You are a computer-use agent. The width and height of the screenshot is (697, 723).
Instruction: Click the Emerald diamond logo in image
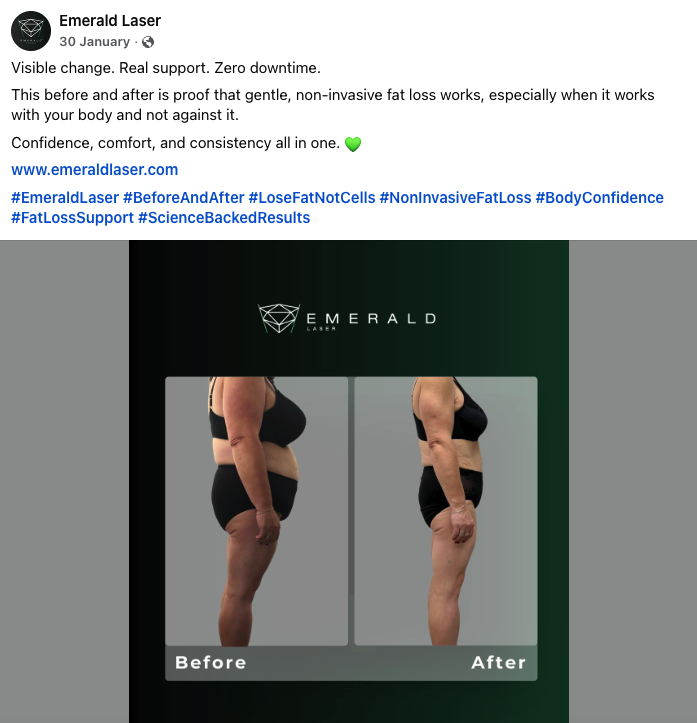[x=278, y=318]
